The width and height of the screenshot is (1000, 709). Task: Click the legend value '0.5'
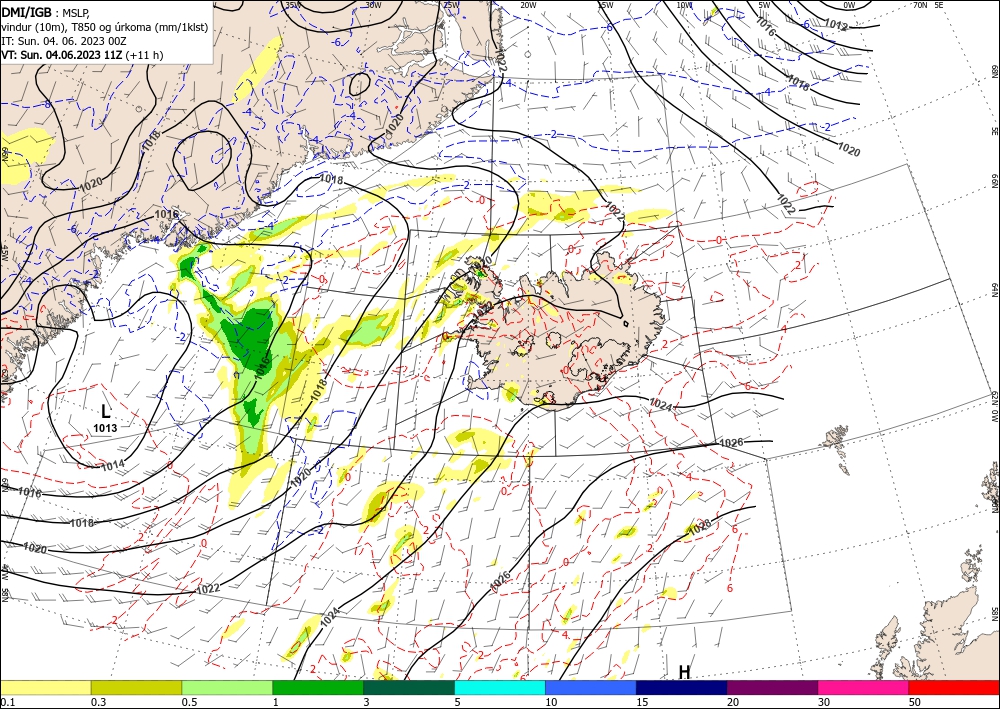(189, 702)
